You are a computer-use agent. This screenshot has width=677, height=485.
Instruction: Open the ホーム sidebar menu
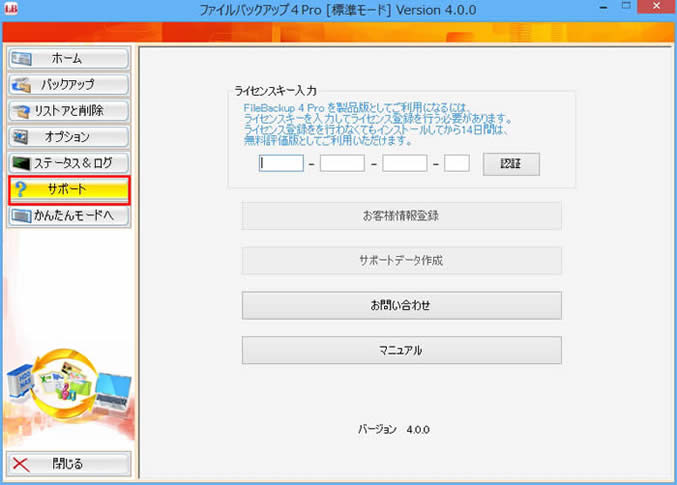coord(68,59)
